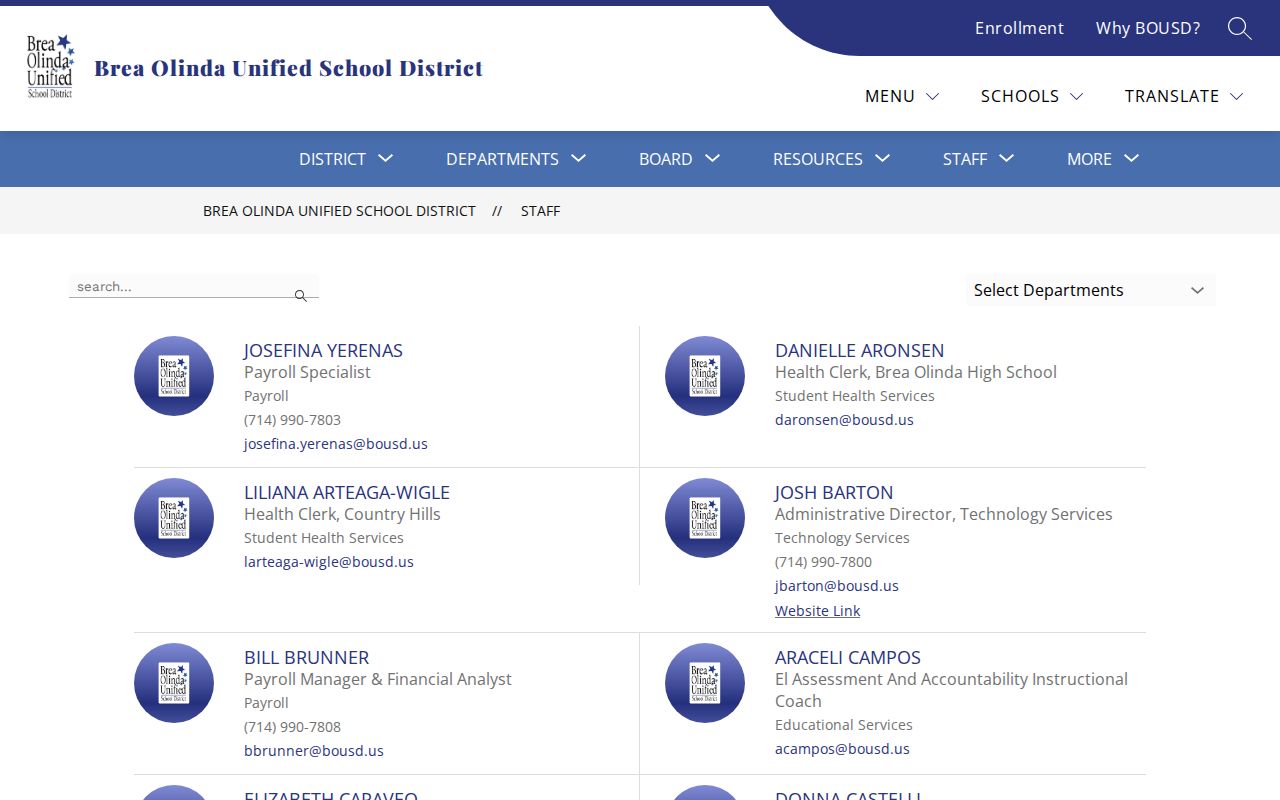Viewport: 1280px width, 800px height.
Task: Email acampos@bousd.us
Action: pyautogui.click(x=842, y=749)
